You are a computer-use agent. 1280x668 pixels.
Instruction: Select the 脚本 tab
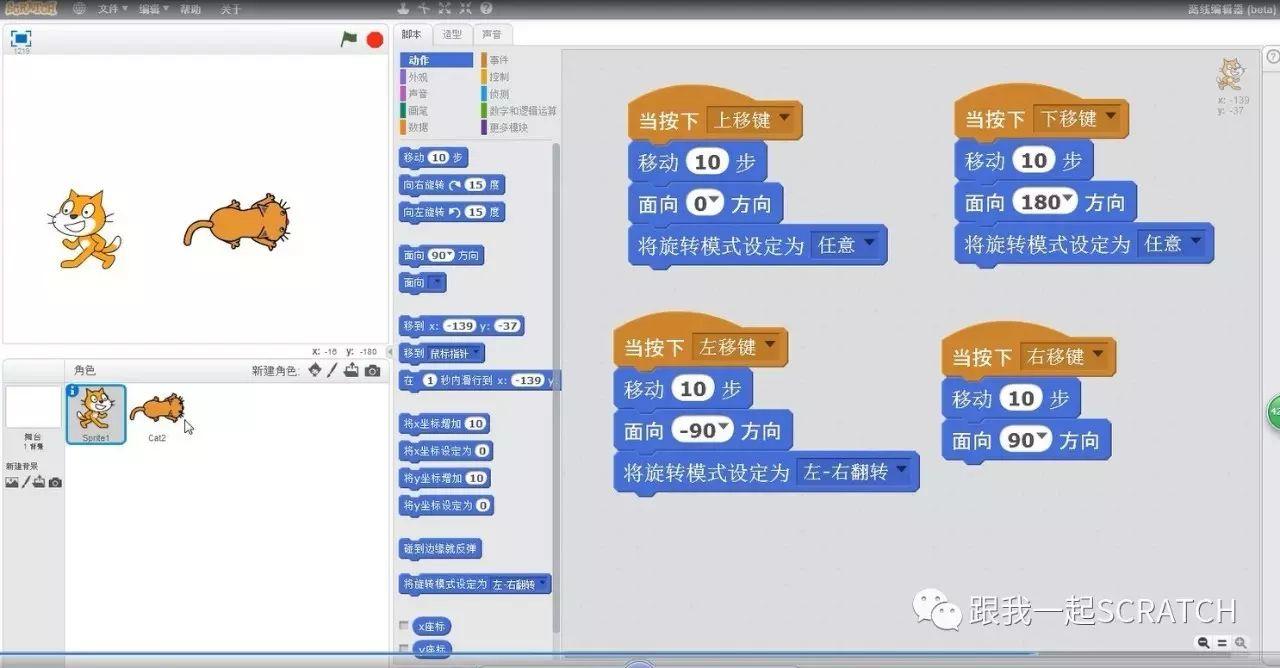coord(412,35)
